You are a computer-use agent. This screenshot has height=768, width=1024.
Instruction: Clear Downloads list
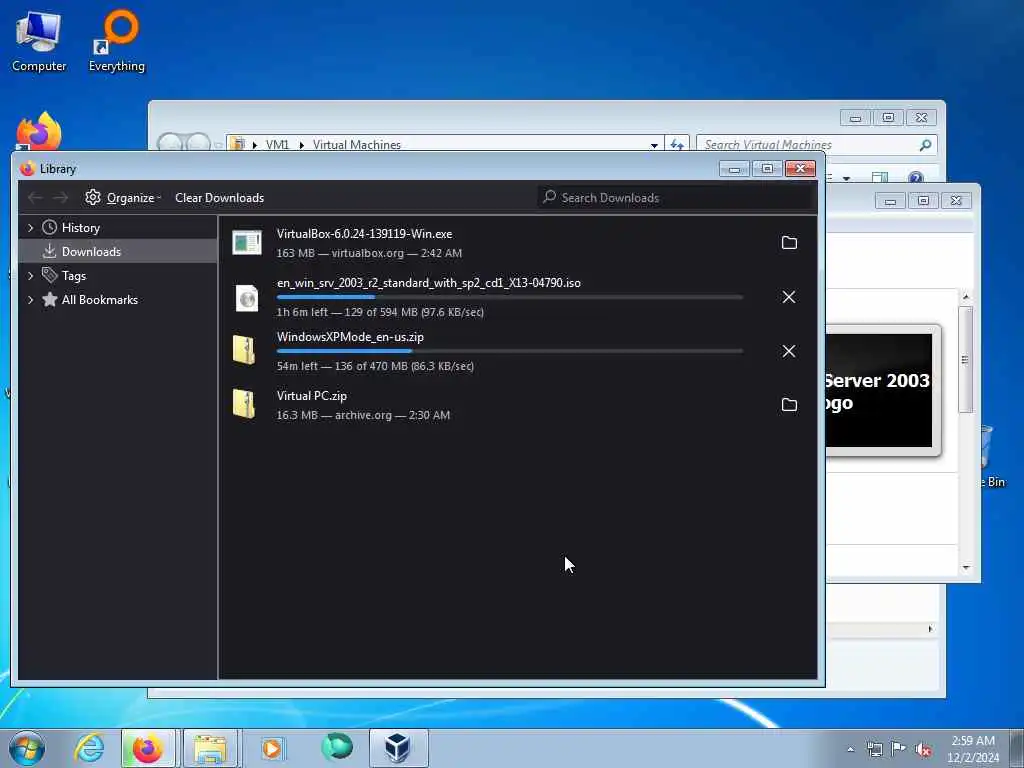click(x=219, y=197)
